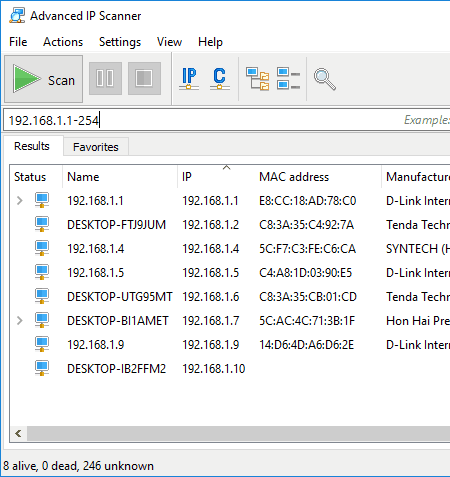Click MAC address C4:A8:1D:03:90:E5
The image size is (450, 477).
(305, 273)
